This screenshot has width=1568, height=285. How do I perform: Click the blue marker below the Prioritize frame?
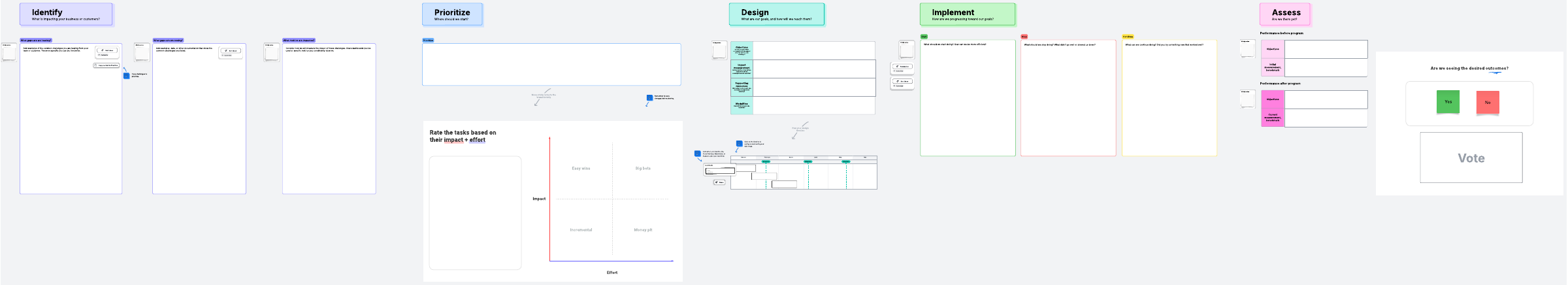649,98
